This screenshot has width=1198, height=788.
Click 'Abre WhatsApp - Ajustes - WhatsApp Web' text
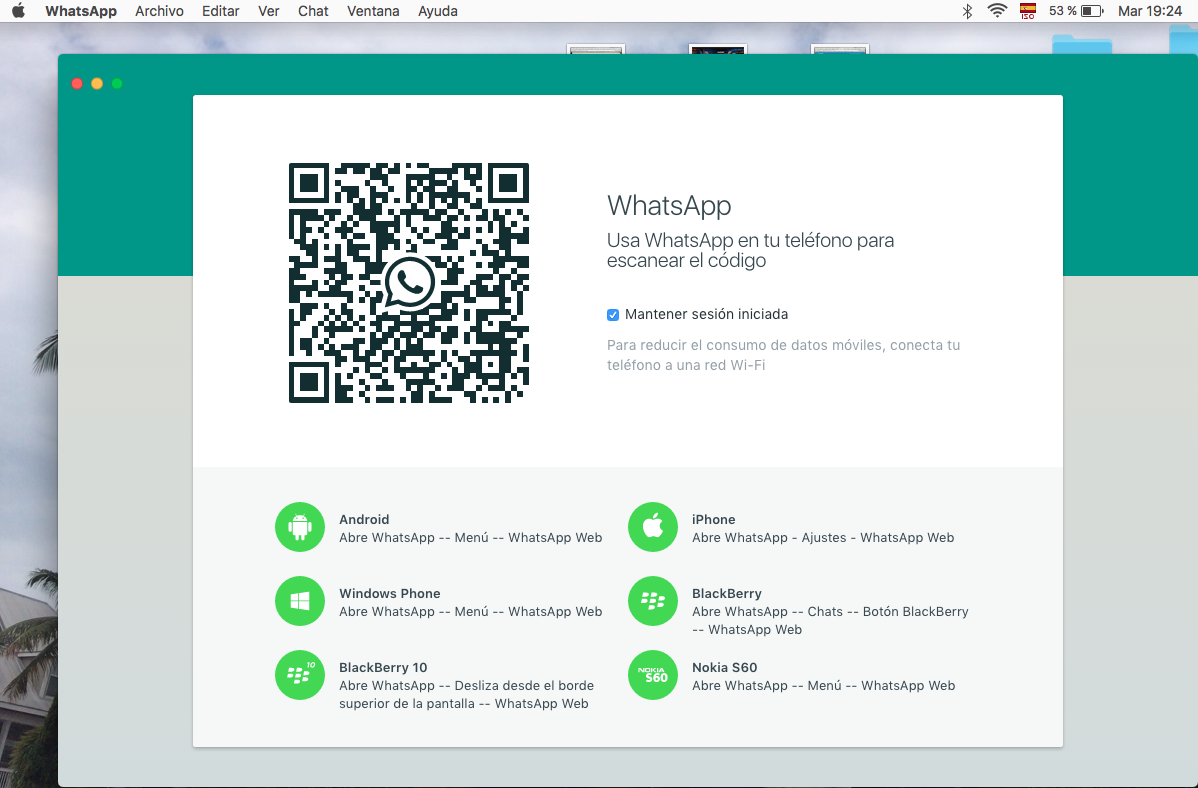823,538
